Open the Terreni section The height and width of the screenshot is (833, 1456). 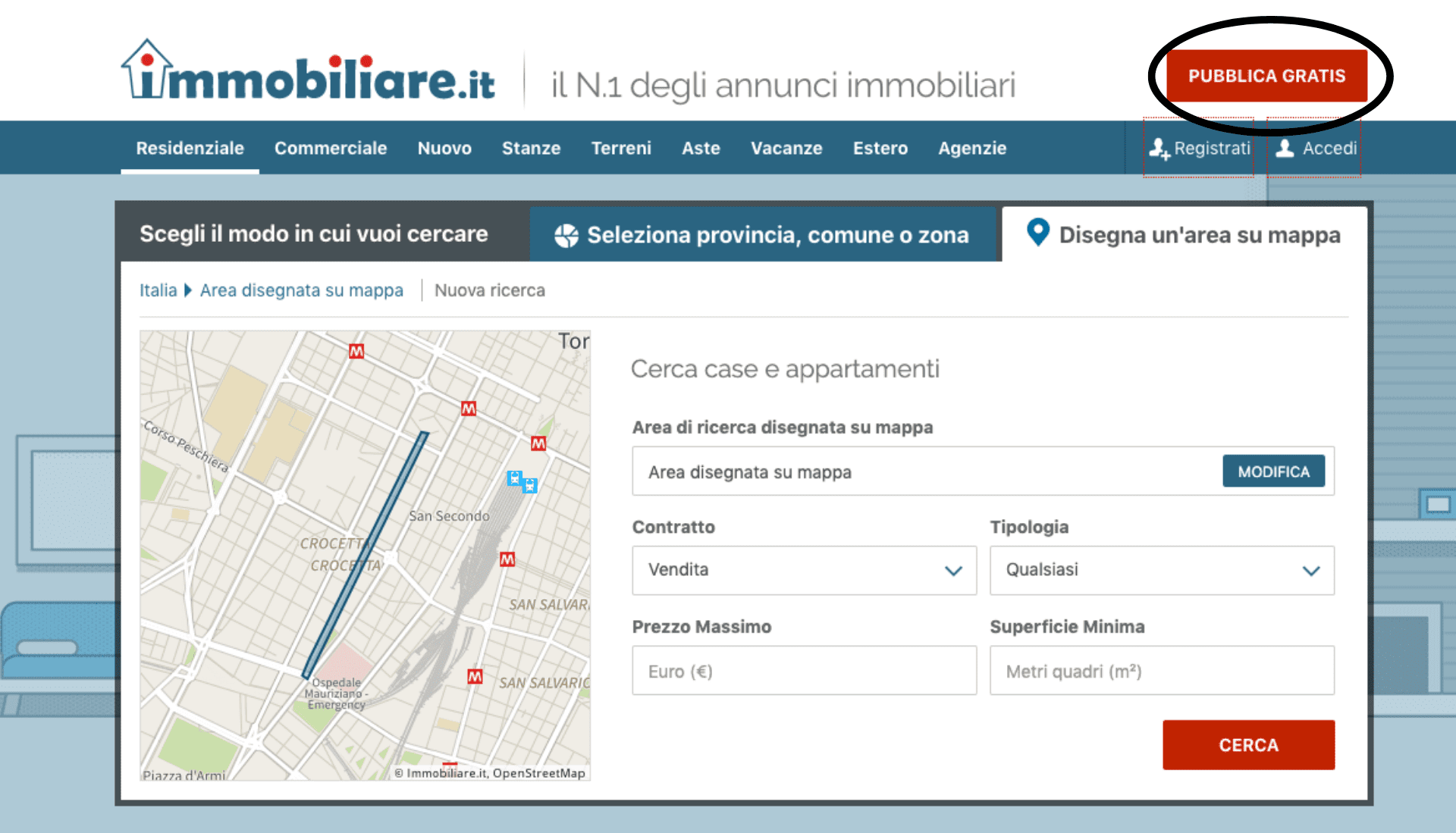[621, 148]
